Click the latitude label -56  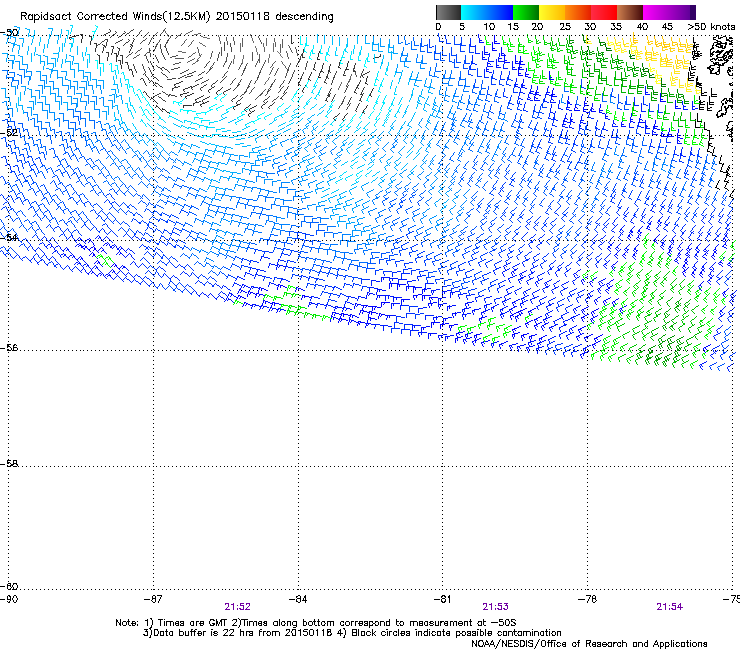click(x=9, y=348)
